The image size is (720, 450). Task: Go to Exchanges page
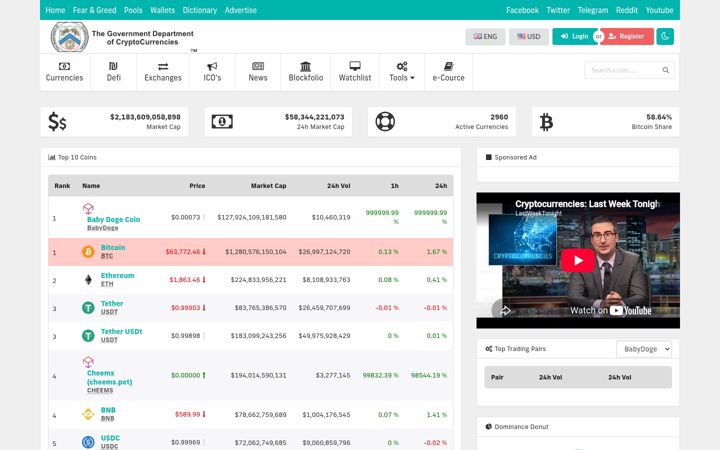163,72
